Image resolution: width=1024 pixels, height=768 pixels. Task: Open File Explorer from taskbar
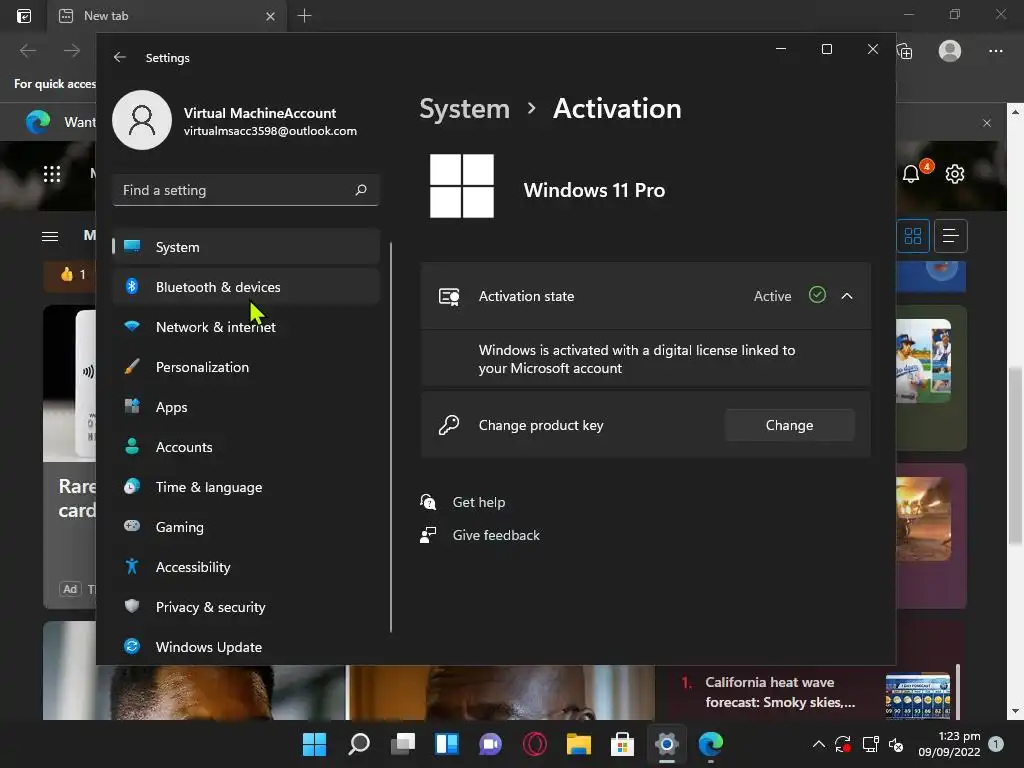579,744
